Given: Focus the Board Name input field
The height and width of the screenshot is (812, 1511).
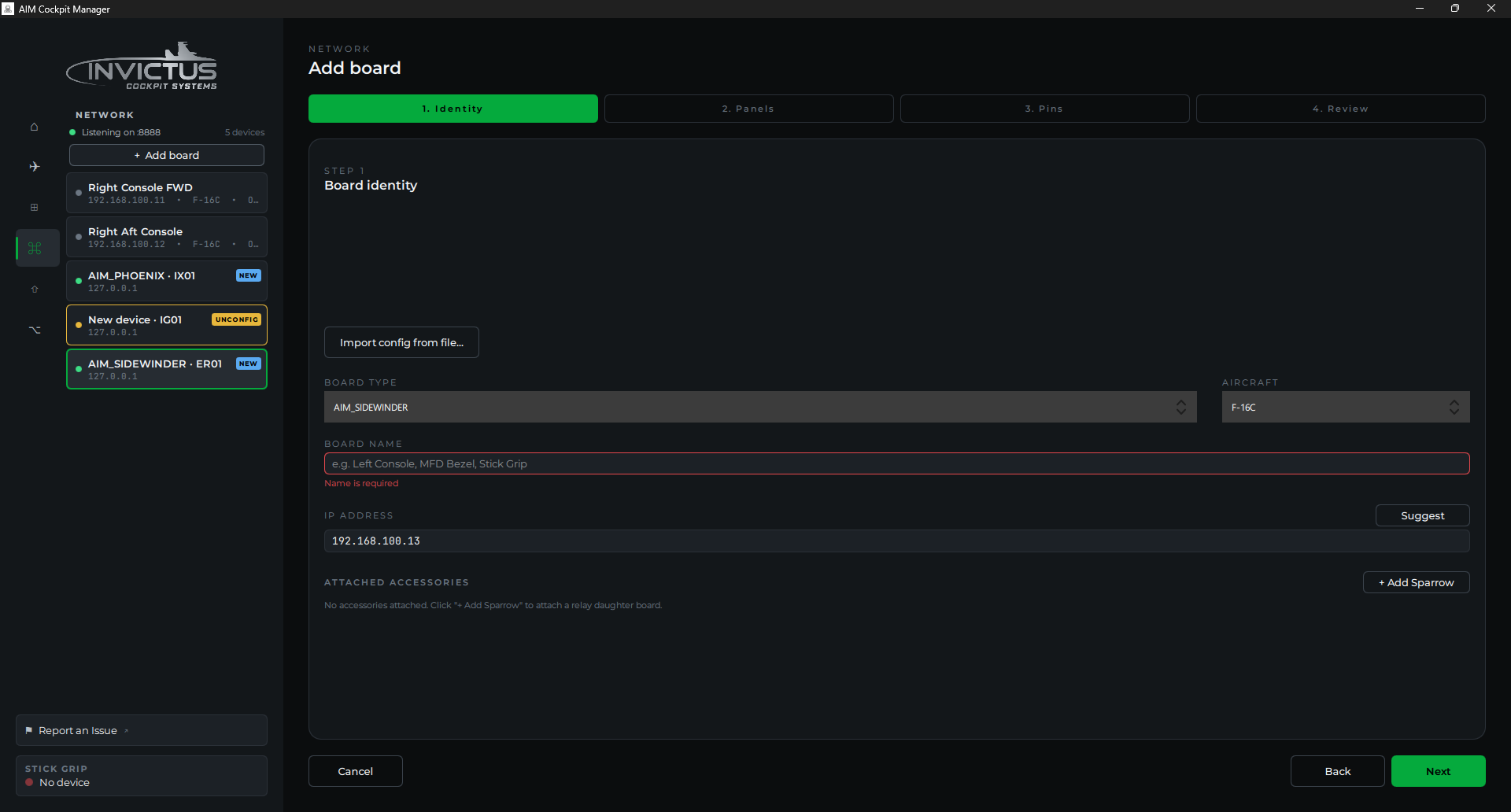Looking at the screenshot, I should pyautogui.click(x=897, y=463).
